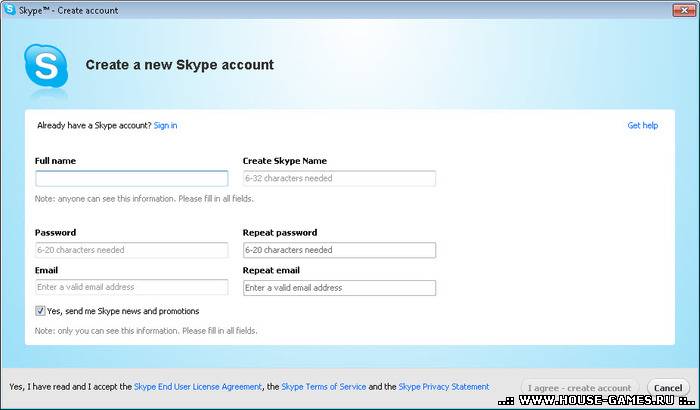The image size is (700, 410).
Task: Open the Sign in link
Action: 165,126
